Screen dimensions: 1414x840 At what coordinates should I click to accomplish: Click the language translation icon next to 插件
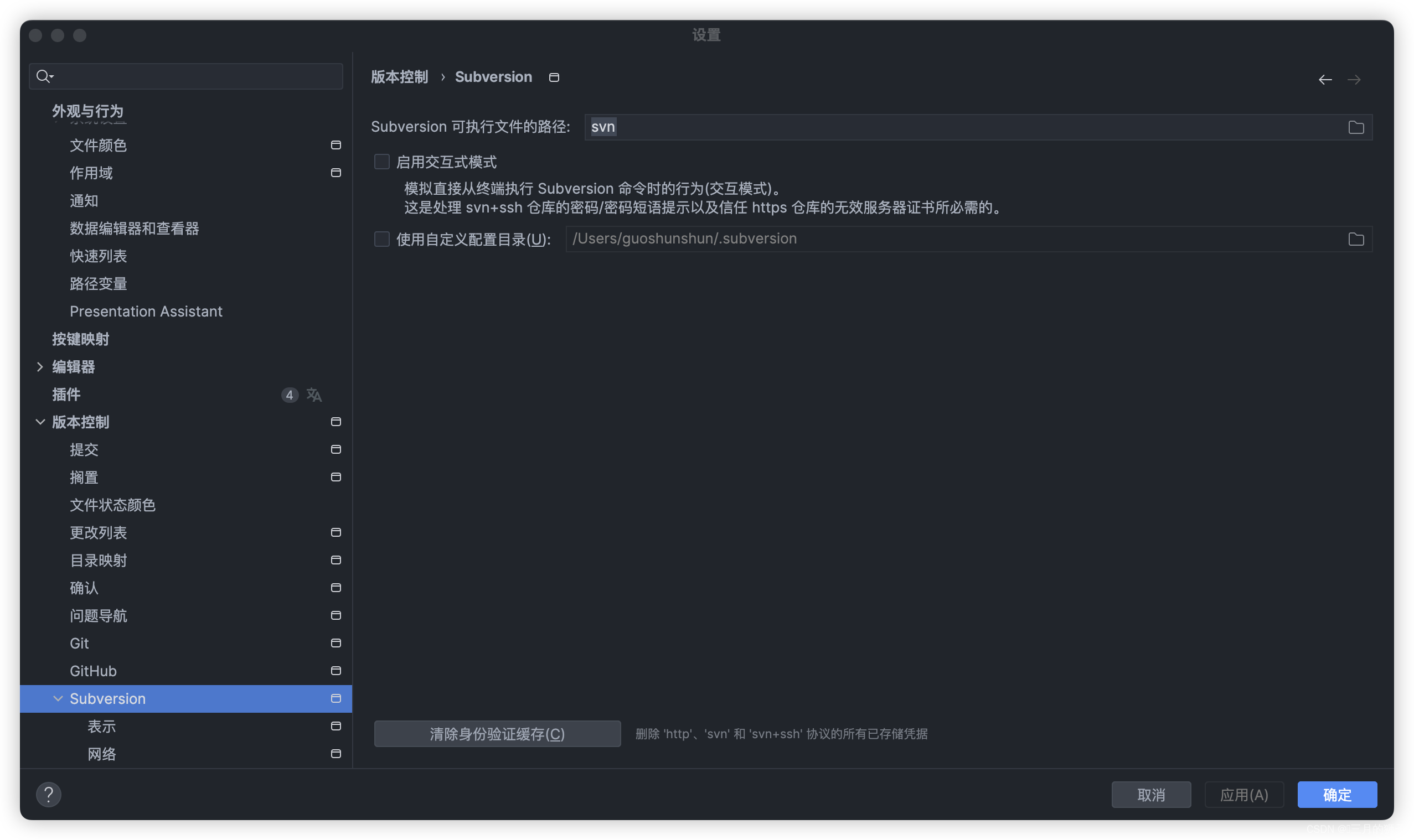[314, 395]
